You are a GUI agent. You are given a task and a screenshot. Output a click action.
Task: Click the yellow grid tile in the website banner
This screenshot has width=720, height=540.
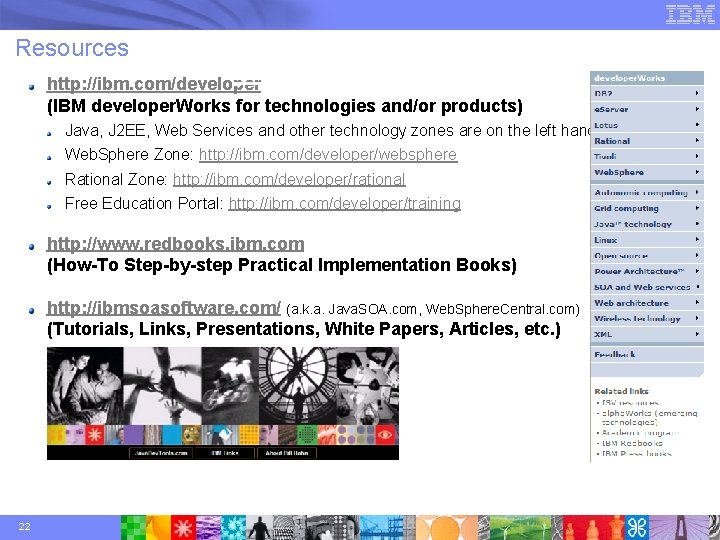249,435
